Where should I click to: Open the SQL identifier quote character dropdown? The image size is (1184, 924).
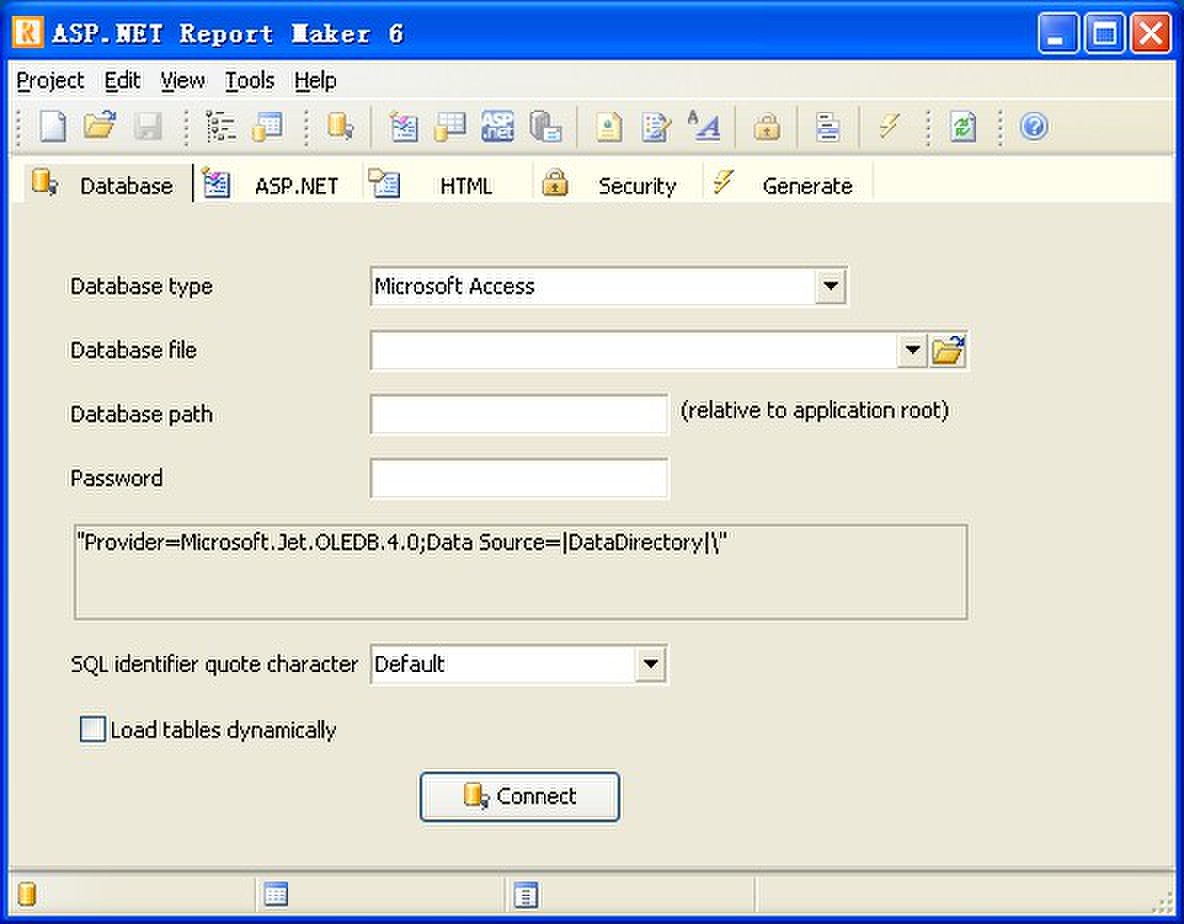[x=650, y=664]
